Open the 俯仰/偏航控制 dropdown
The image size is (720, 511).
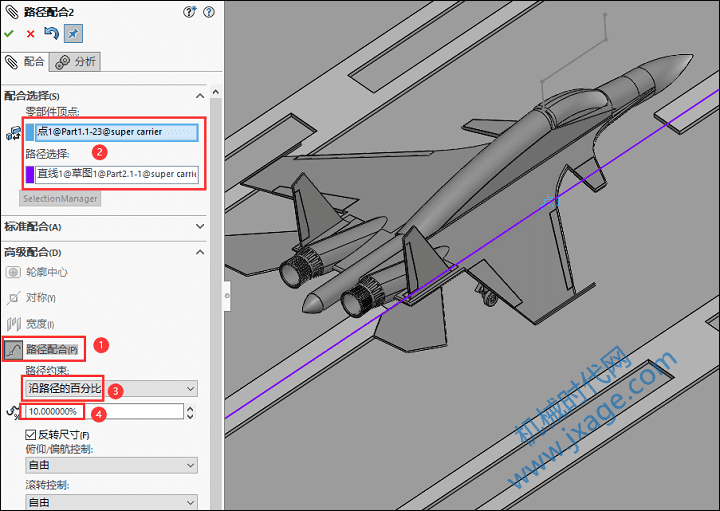[x=112, y=465]
